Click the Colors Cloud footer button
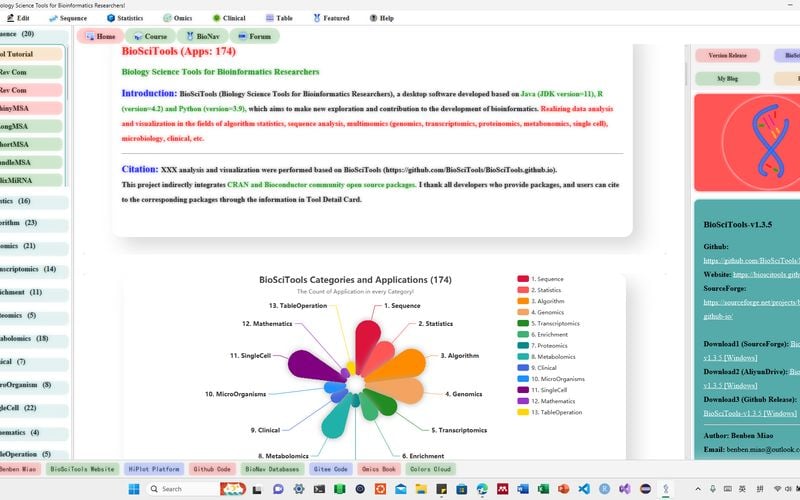800x500 pixels. click(x=430, y=469)
